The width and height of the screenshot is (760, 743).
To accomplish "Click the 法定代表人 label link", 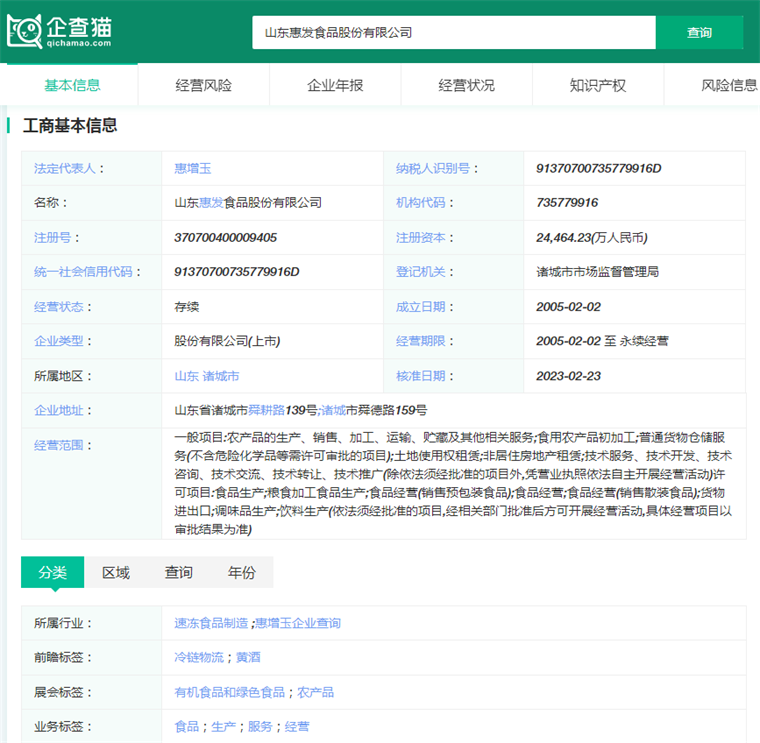I will tap(64, 168).
